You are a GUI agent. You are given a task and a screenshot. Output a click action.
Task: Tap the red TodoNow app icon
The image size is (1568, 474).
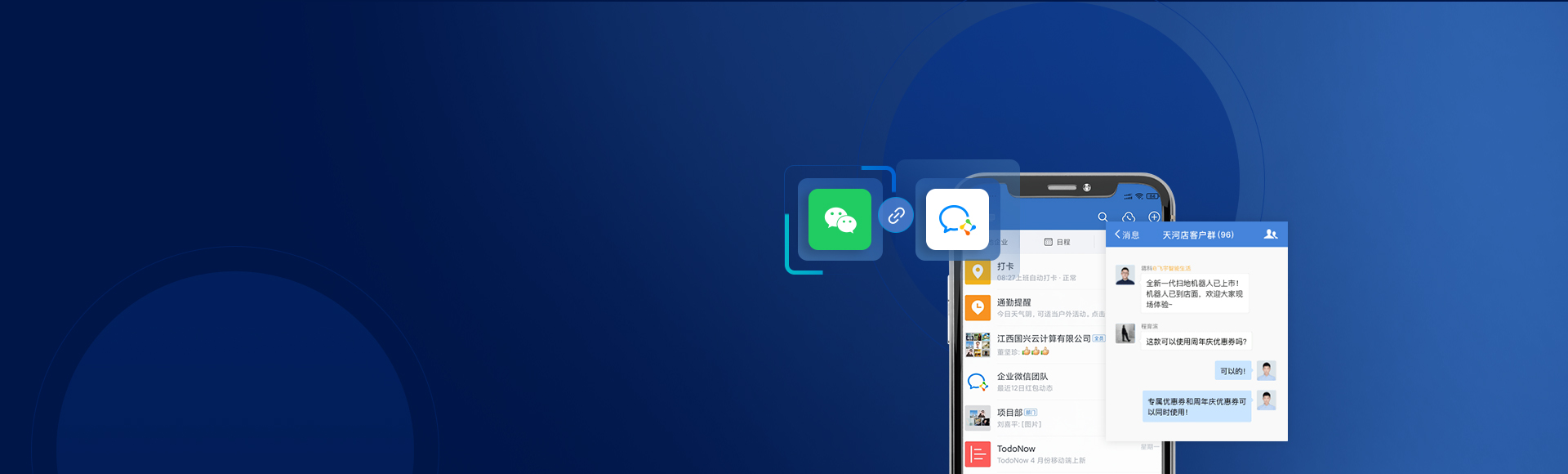pyautogui.click(x=978, y=454)
